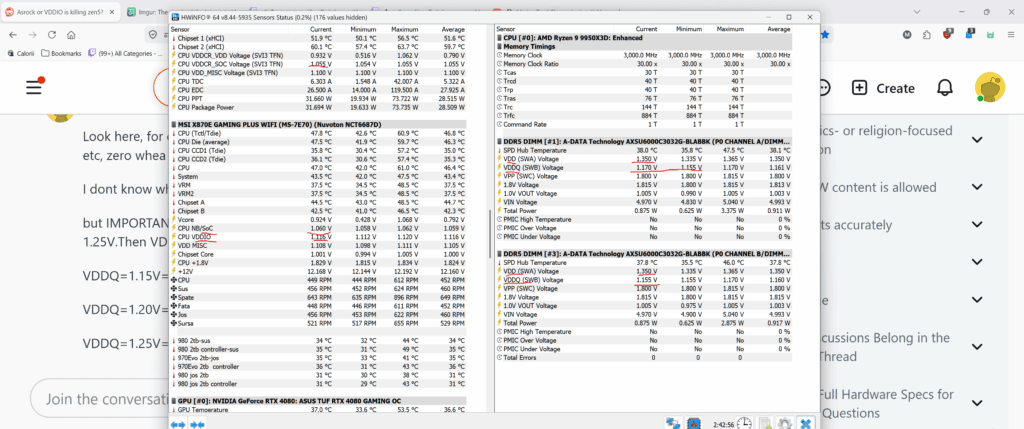Click the blue badge extension icon
The height and width of the screenshot is (429, 1024).
click(970, 34)
